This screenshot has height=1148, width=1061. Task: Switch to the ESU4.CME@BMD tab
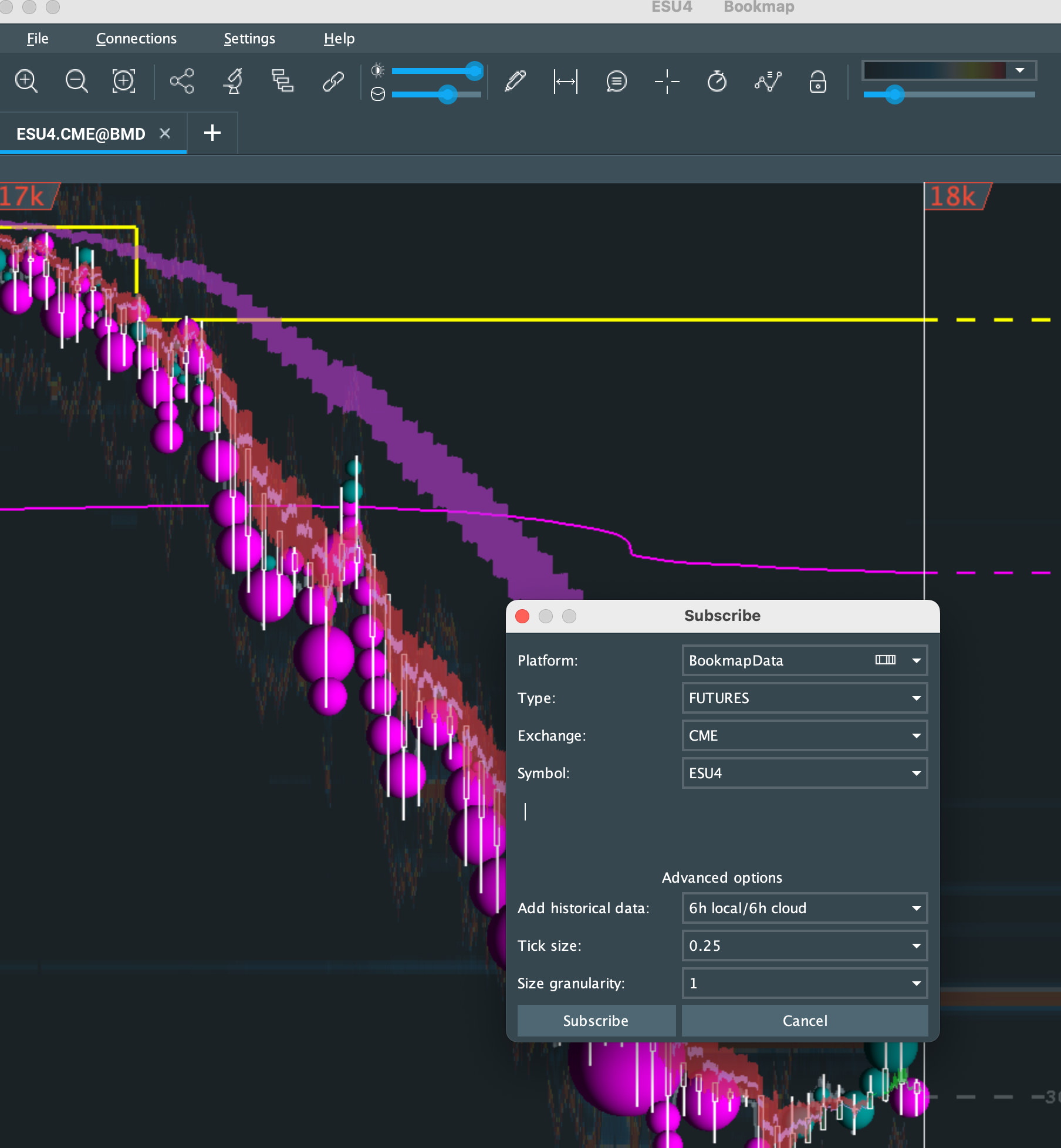[x=81, y=134]
